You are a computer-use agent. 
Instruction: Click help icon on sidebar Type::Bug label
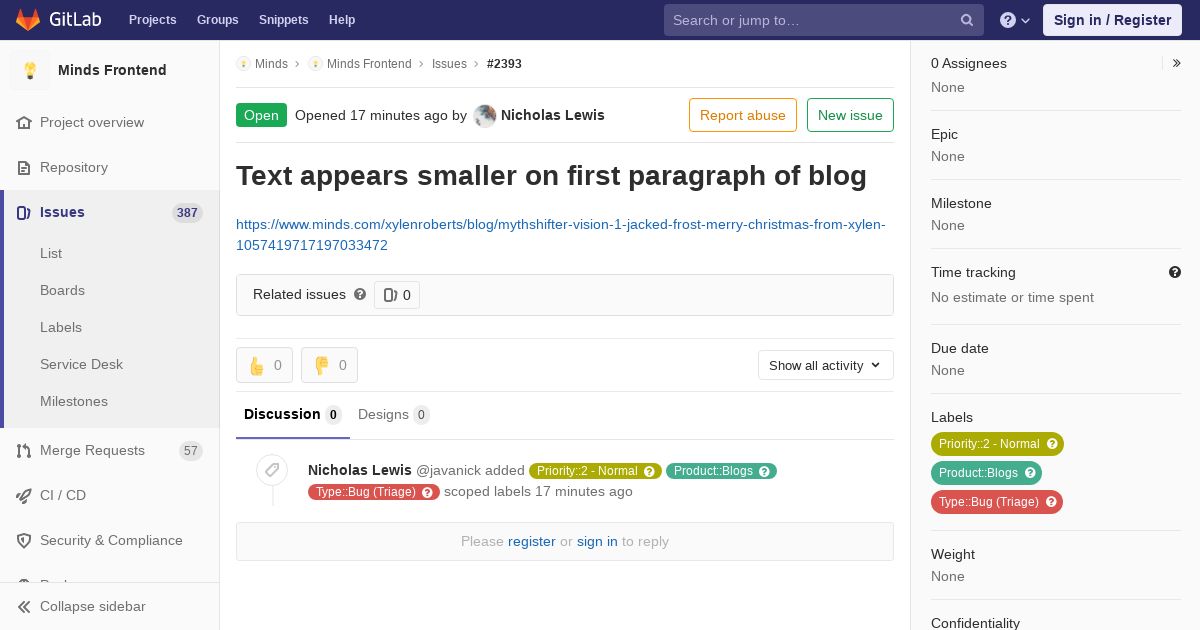tap(1051, 502)
